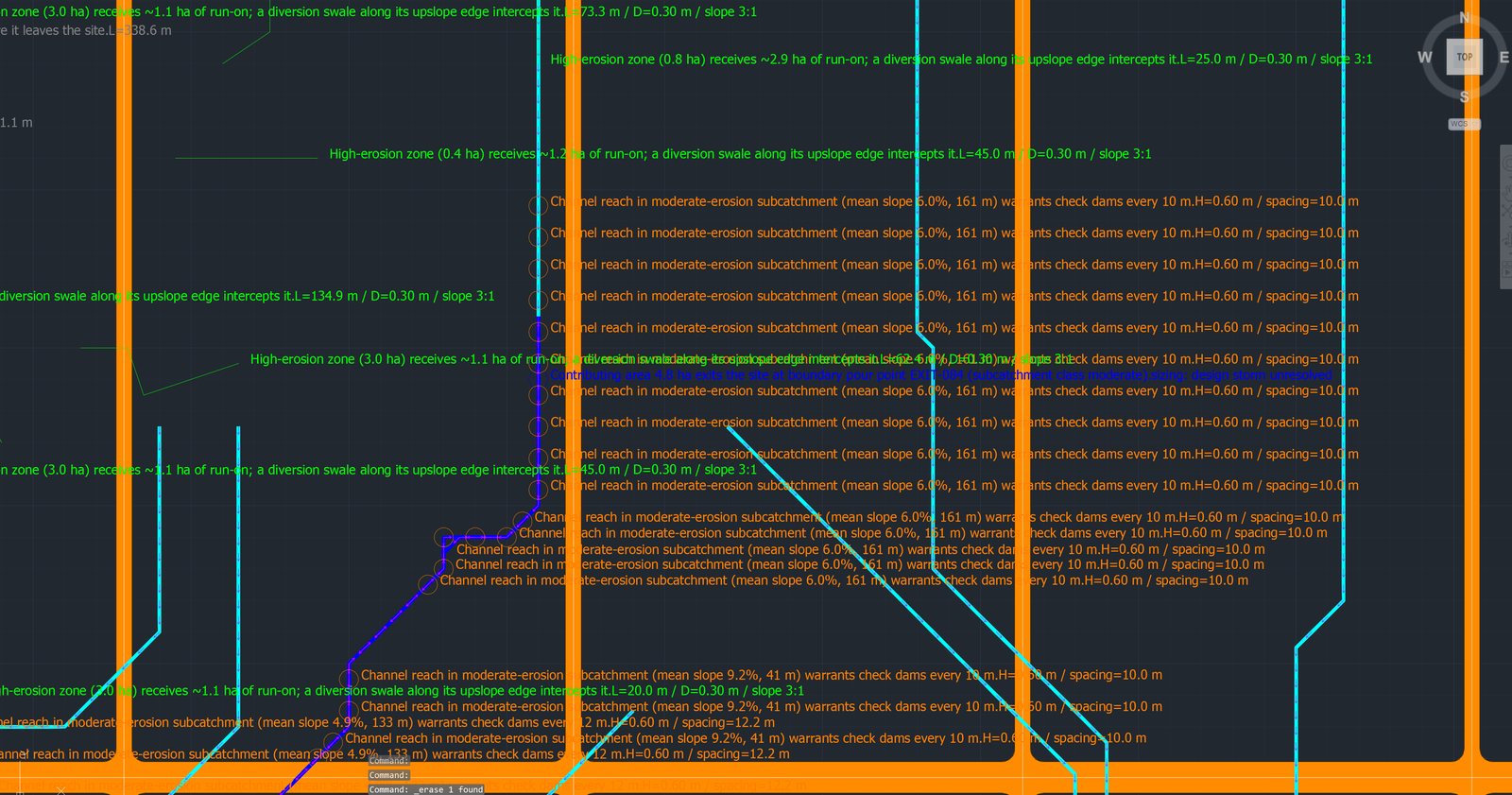The image size is (1512, 795).
Task: Select the N compass direction on ViewCube
Action: [x=1465, y=18]
